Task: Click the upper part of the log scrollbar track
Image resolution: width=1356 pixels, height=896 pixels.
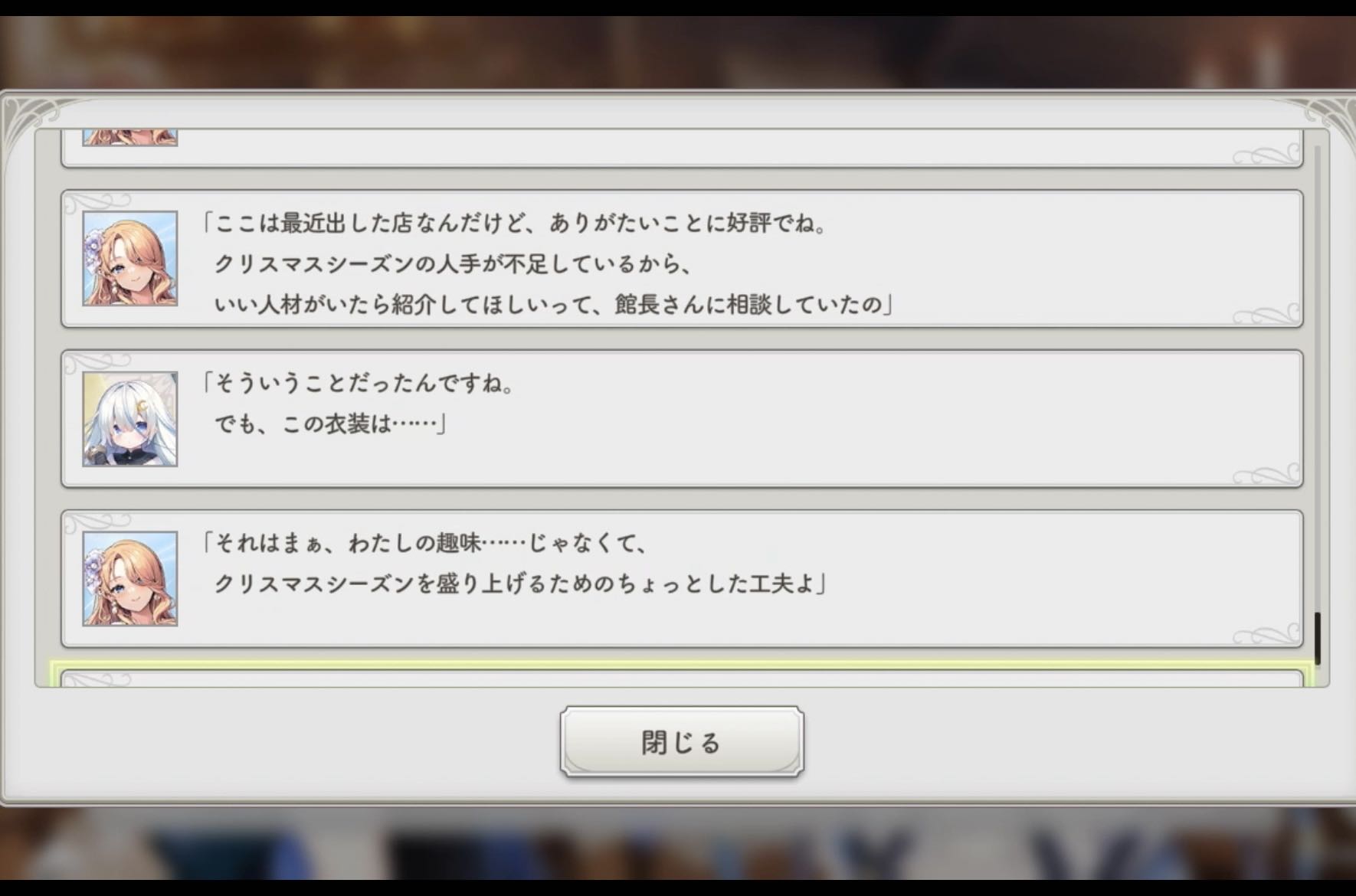Action: [1318, 306]
